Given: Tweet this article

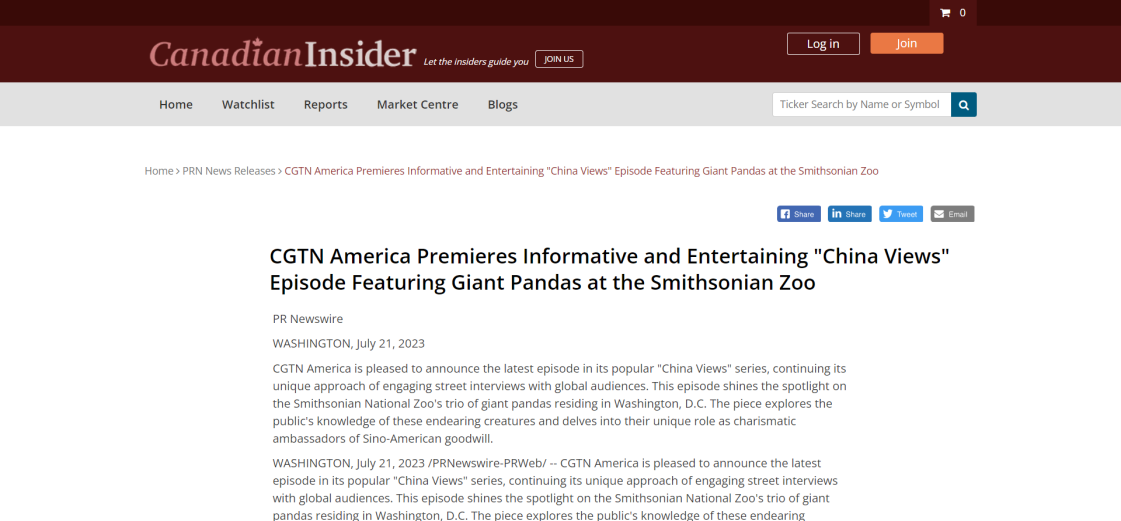Looking at the screenshot, I should click(x=900, y=214).
